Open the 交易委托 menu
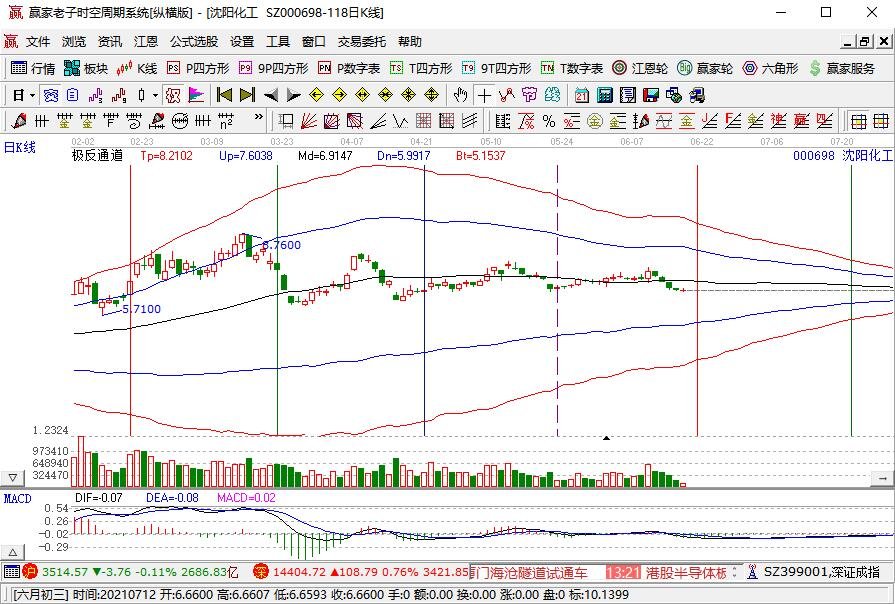The width and height of the screenshot is (895, 604). pyautogui.click(x=361, y=42)
